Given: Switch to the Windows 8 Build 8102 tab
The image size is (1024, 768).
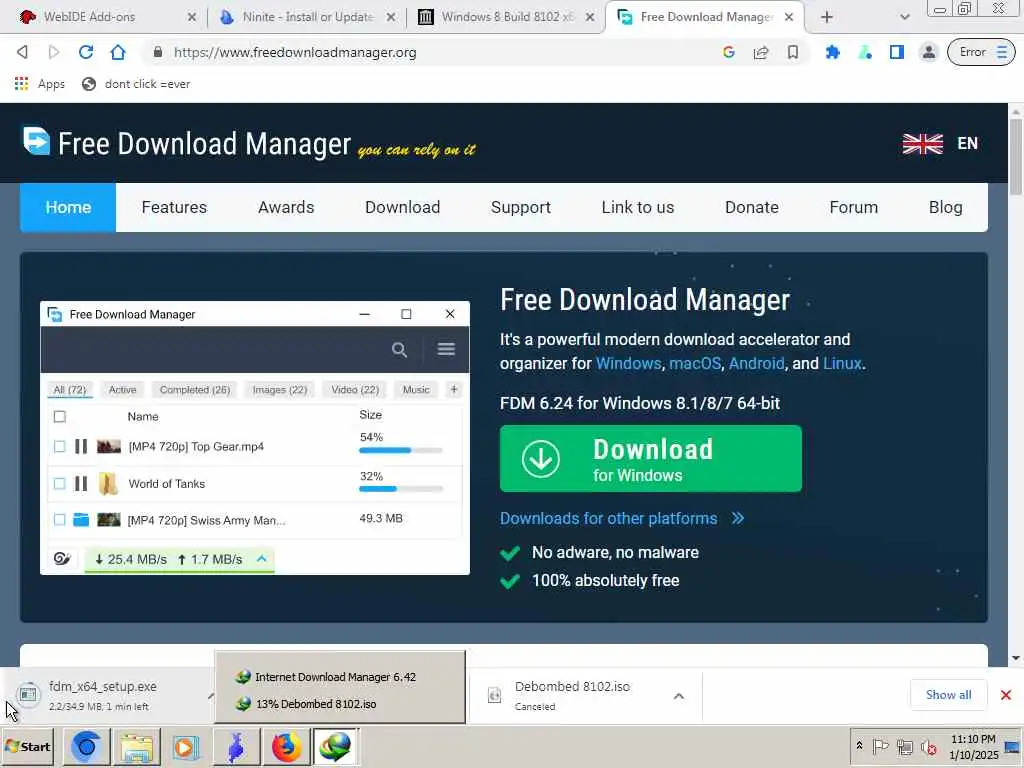Looking at the screenshot, I should [506, 17].
